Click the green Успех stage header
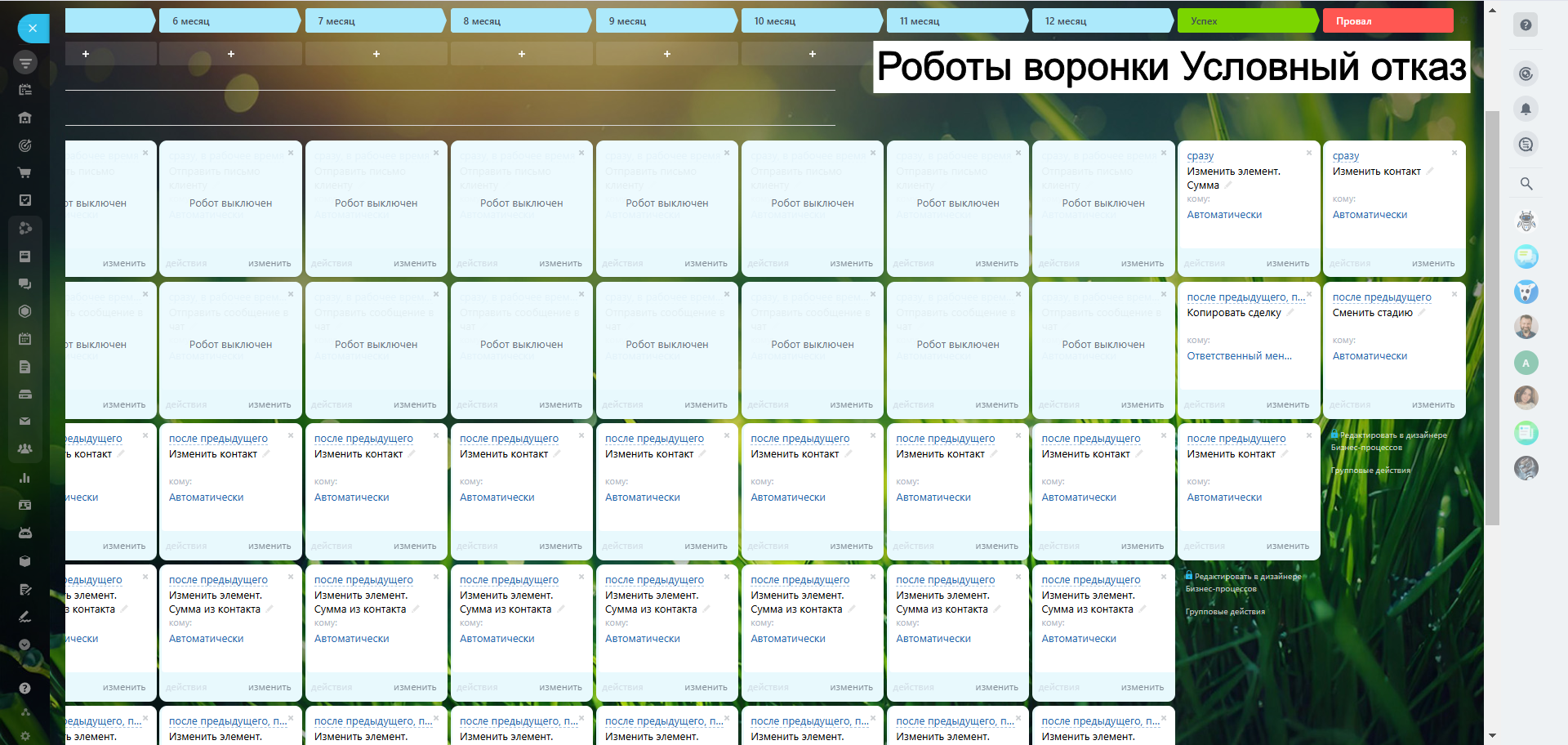Screen dimensions: 1568x745 (x=1246, y=21)
